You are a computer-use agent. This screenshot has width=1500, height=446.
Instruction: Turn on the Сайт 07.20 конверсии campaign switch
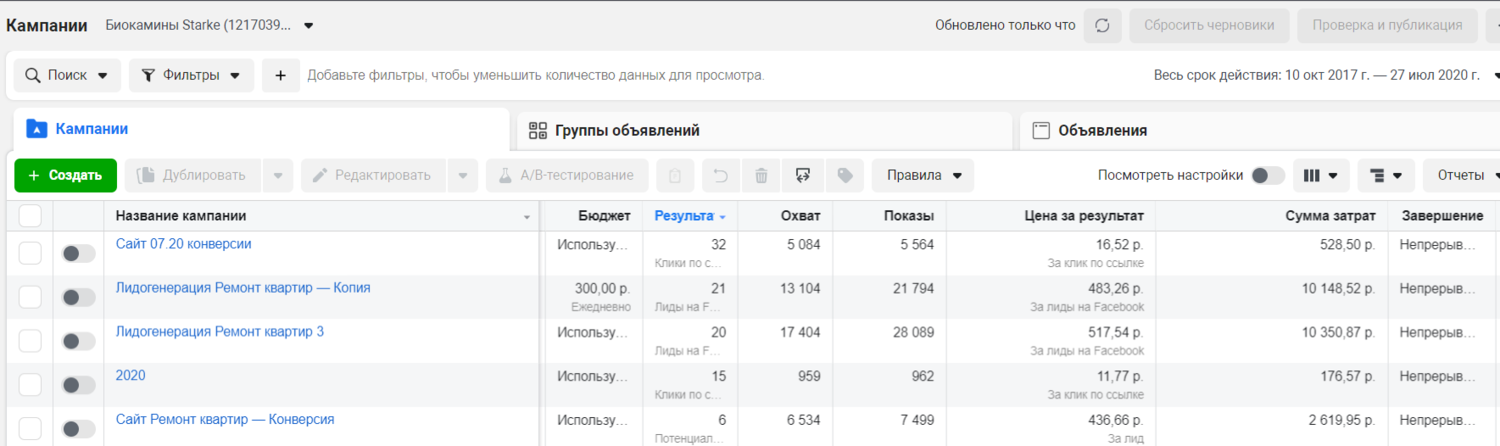coord(79,254)
